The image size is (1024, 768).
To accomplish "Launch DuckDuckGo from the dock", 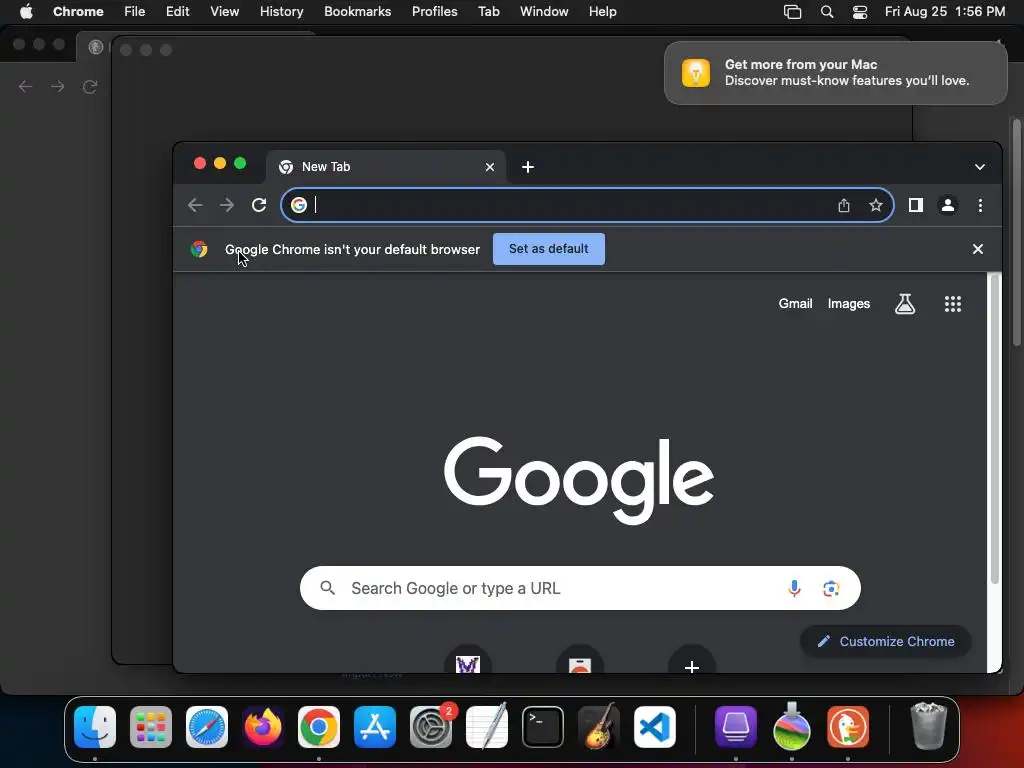I will [x=848, y=727].
